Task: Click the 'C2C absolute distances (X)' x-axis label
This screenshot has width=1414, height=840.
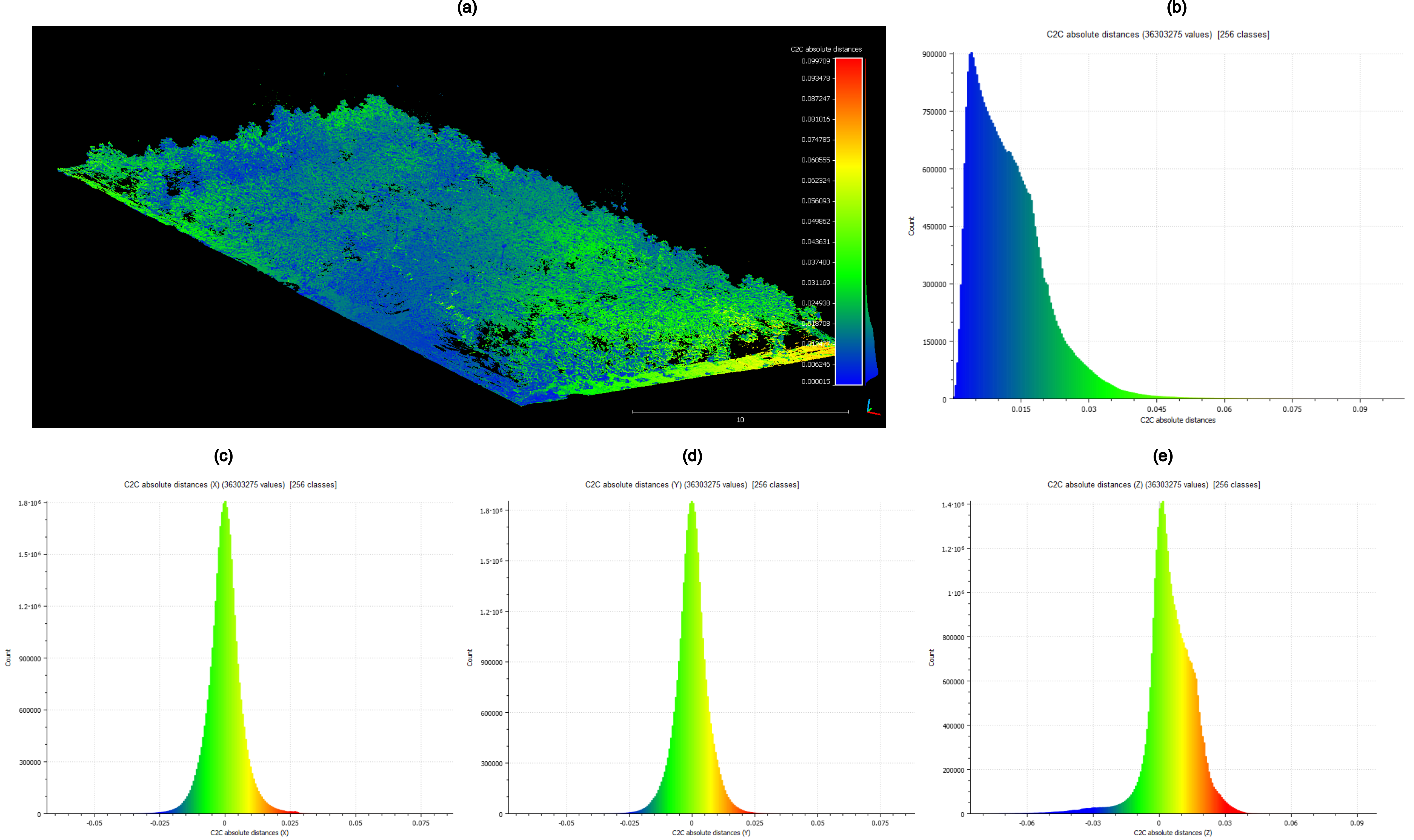Action: pos(250,833)
